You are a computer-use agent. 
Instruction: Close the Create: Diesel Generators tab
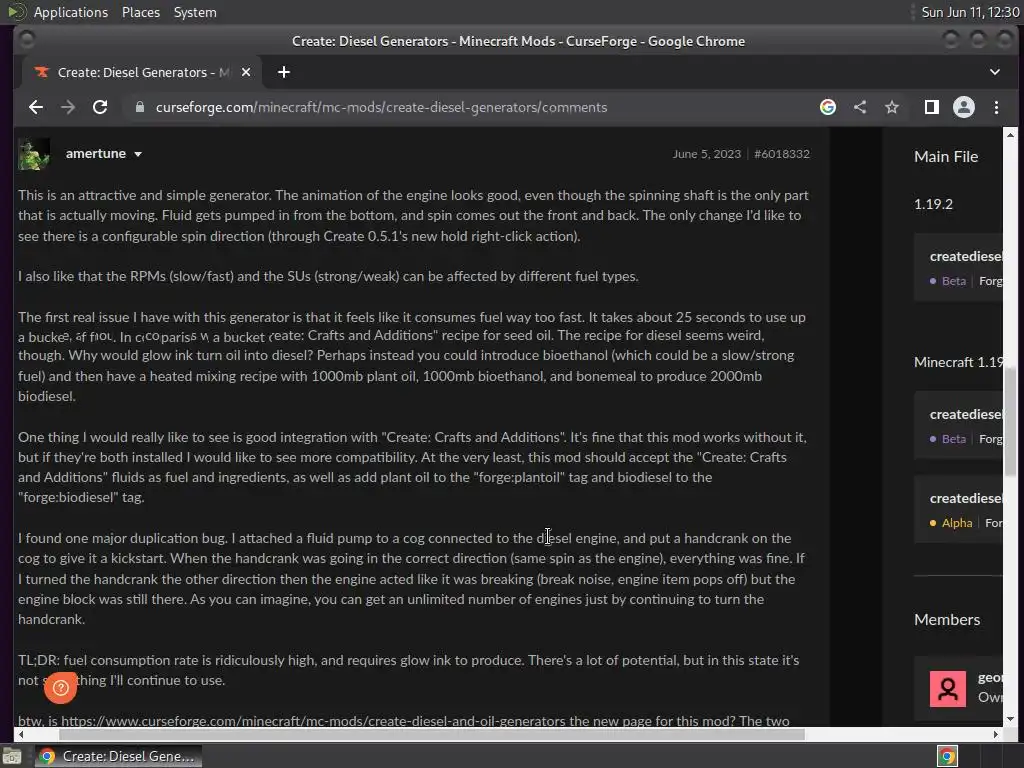tap(246, 72)
